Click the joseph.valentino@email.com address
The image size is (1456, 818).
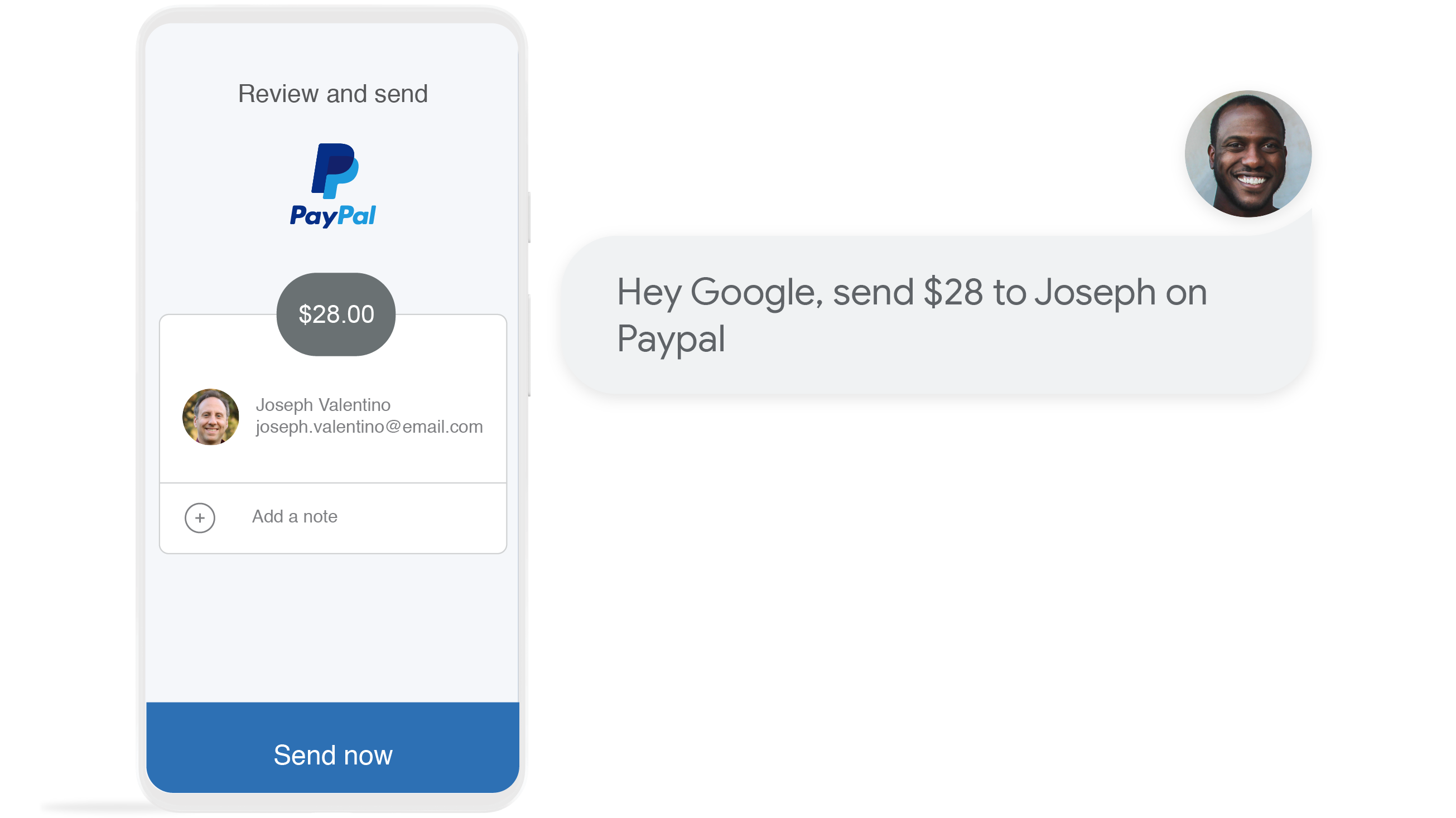(369, 427)
